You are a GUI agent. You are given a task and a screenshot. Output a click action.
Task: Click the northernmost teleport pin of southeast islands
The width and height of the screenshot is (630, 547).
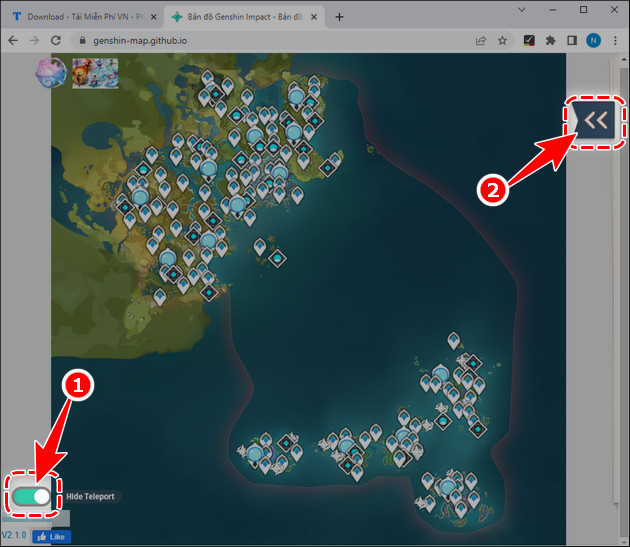(x=454, y=340)
